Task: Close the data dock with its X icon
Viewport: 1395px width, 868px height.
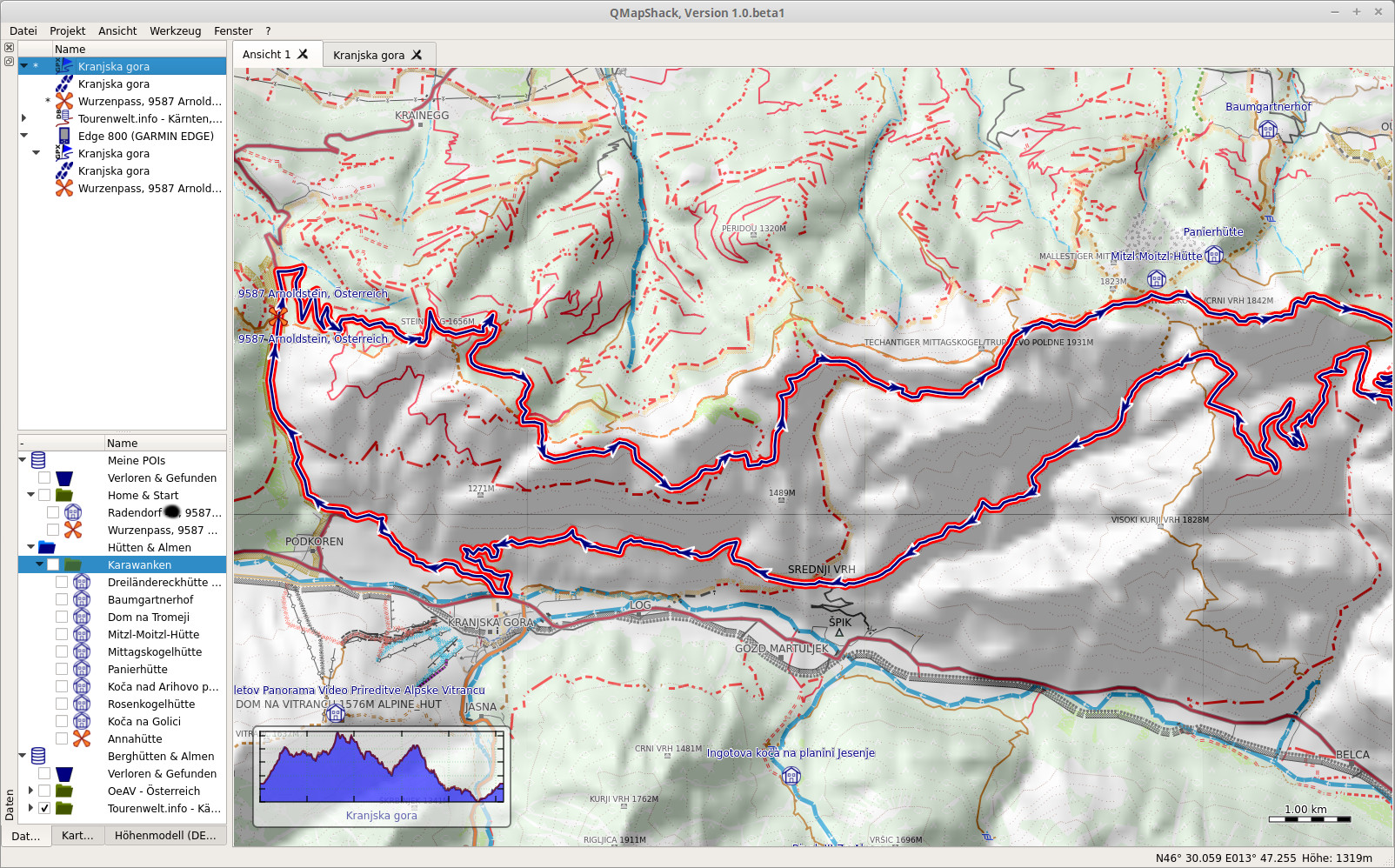Action: coord(9,48)
